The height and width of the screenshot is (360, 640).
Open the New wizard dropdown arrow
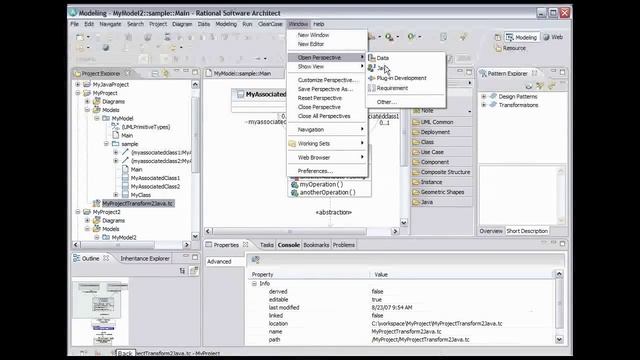(x=88, y=37)
